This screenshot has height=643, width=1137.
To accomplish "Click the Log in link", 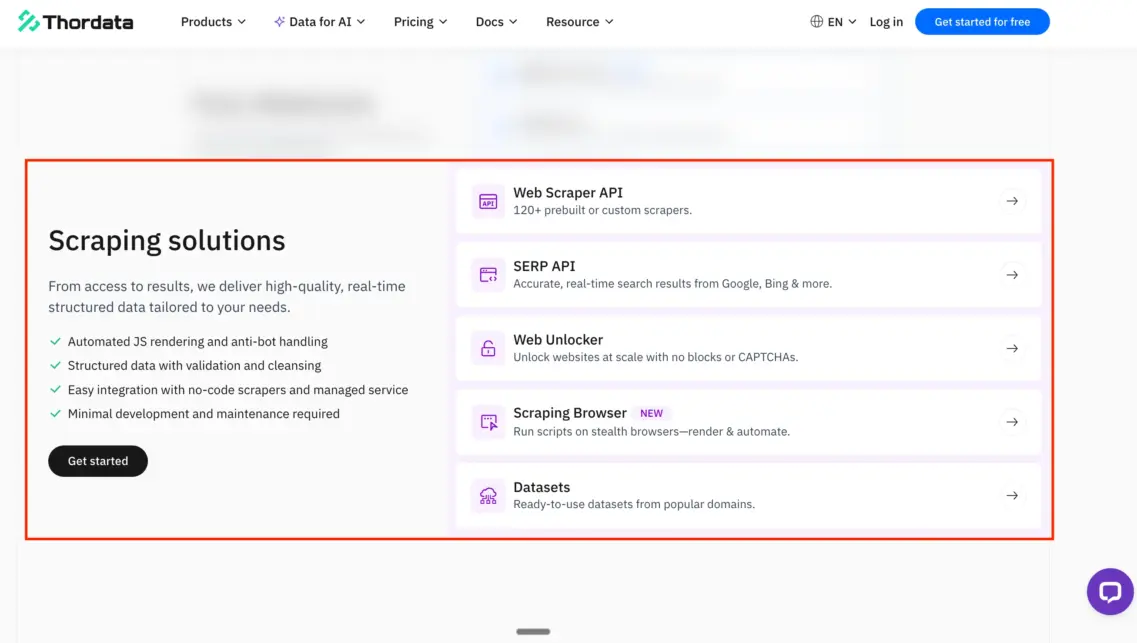I will pyautogui.click(x=886, y=22).
